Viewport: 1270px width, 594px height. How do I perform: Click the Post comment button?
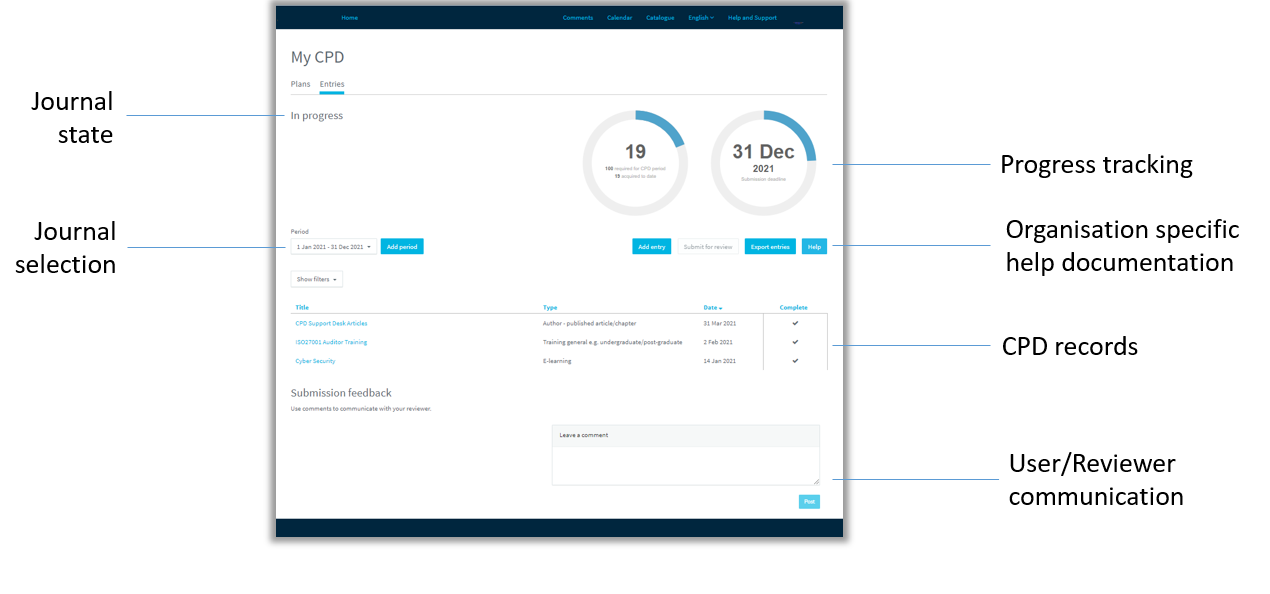pyautogui.click(x=809, y=501)
